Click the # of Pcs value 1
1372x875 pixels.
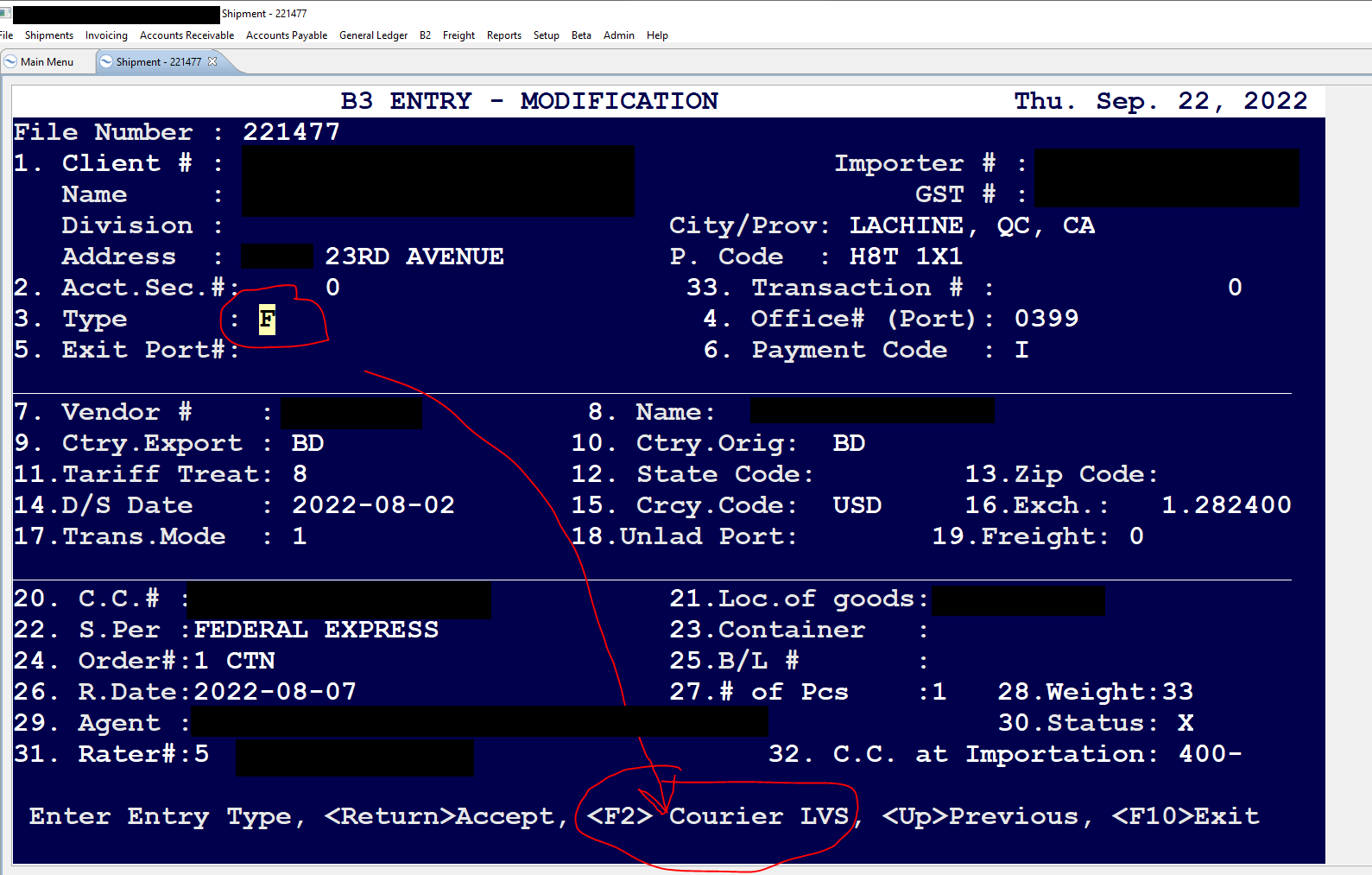pos(939,692)
